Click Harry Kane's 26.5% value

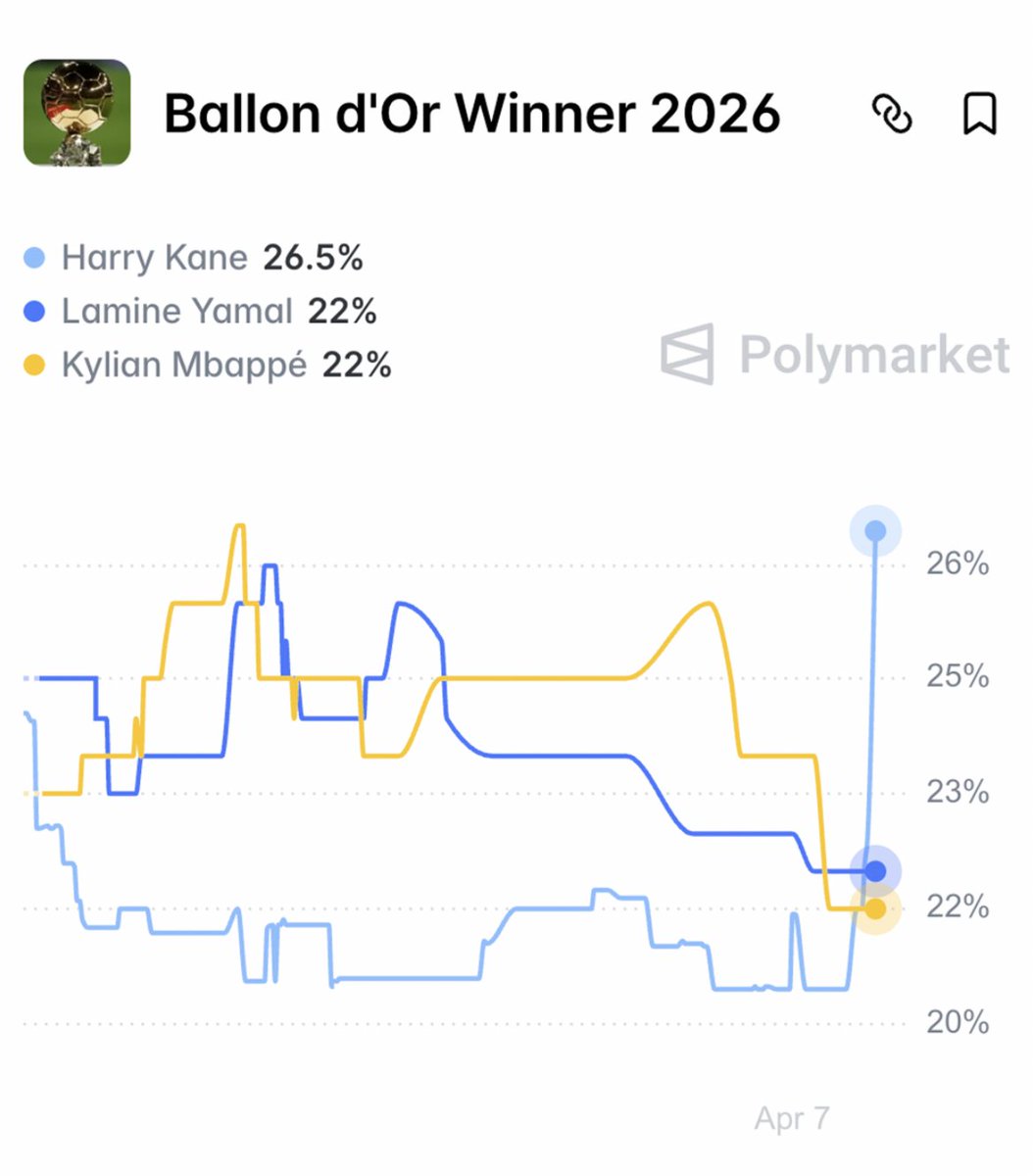(313, 258)
